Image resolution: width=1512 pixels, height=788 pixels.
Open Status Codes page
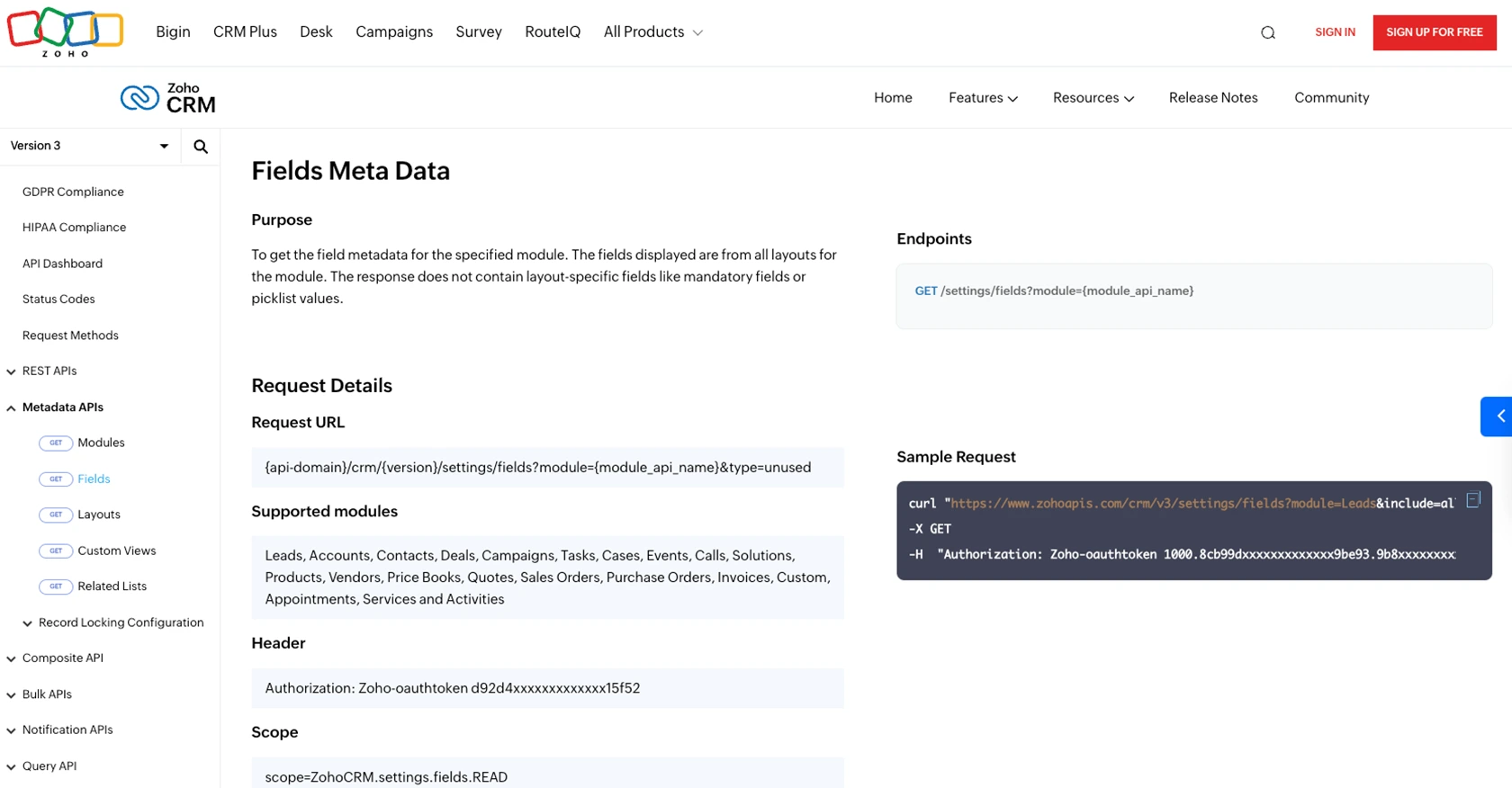(x=58, y=300)
